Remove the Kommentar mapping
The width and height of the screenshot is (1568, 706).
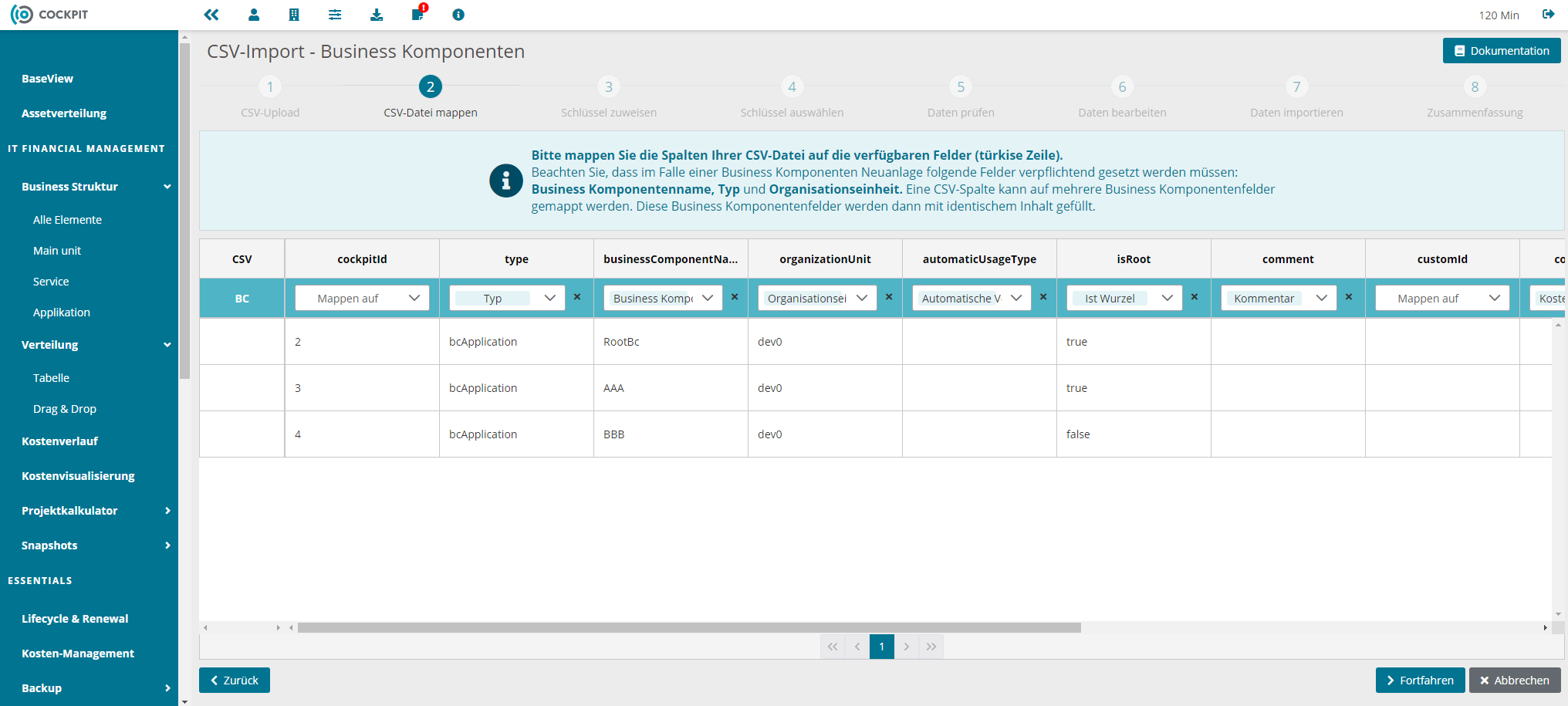[x=1349, y=297]
